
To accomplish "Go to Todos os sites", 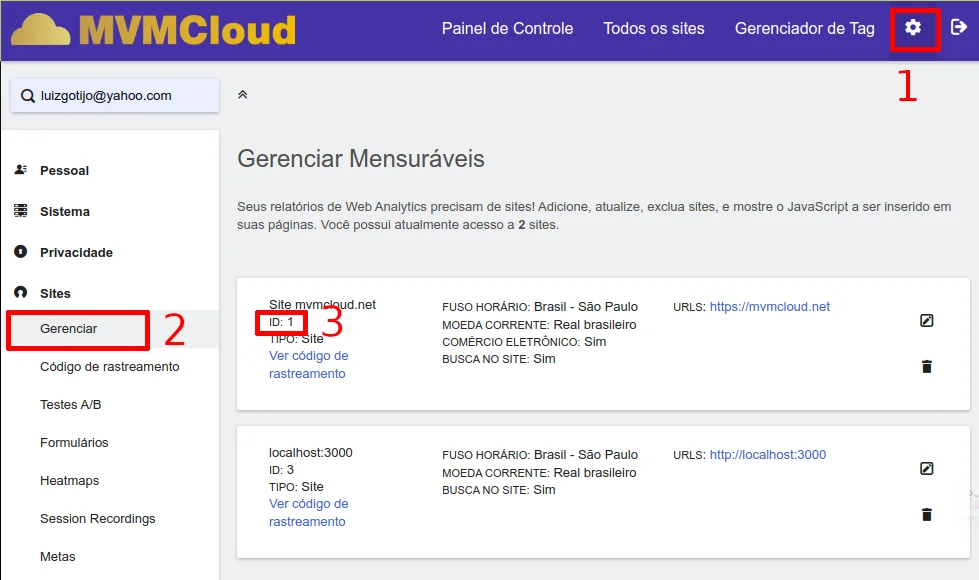I will (654, 28).
